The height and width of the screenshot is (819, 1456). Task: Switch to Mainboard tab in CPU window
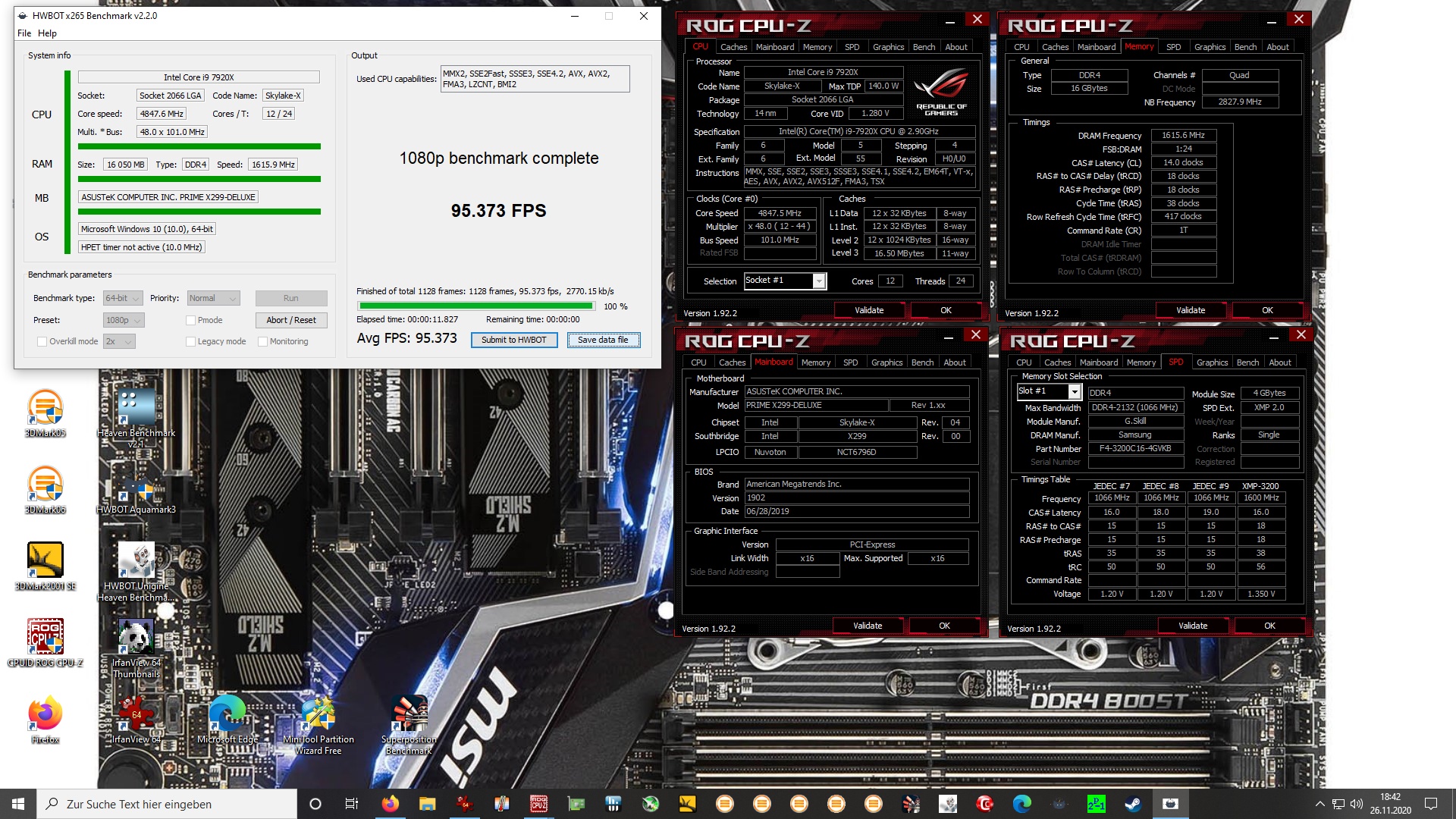click(x=775, y=47)
